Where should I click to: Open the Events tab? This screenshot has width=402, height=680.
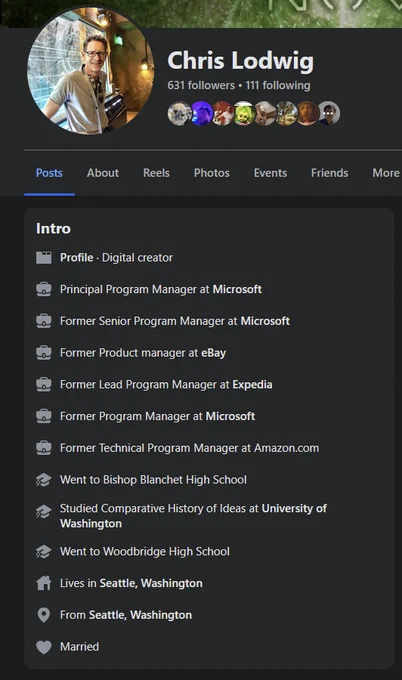pos(270,173)
